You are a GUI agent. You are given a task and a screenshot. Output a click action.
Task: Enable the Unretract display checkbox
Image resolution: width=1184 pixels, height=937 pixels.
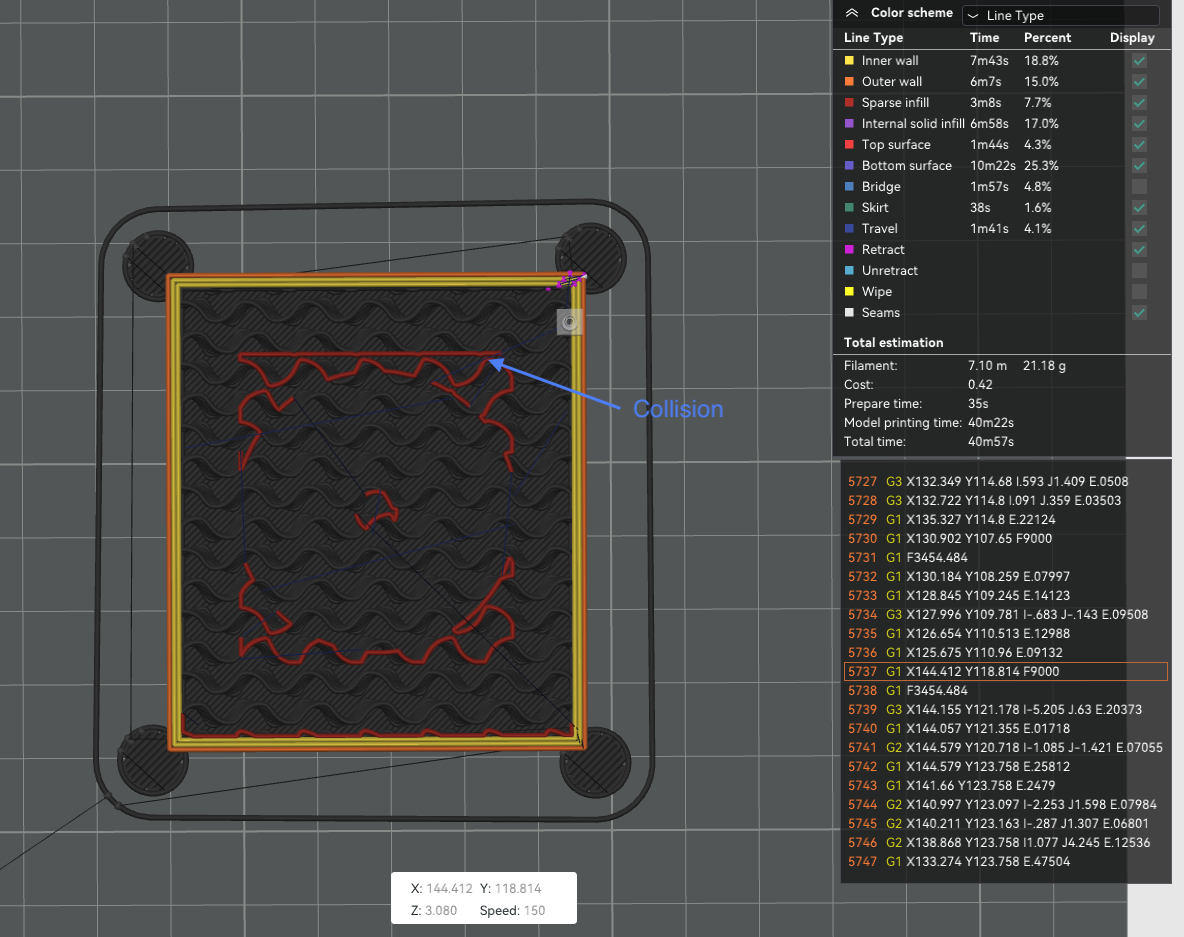pyautogui.click(x=1138, y=270)
